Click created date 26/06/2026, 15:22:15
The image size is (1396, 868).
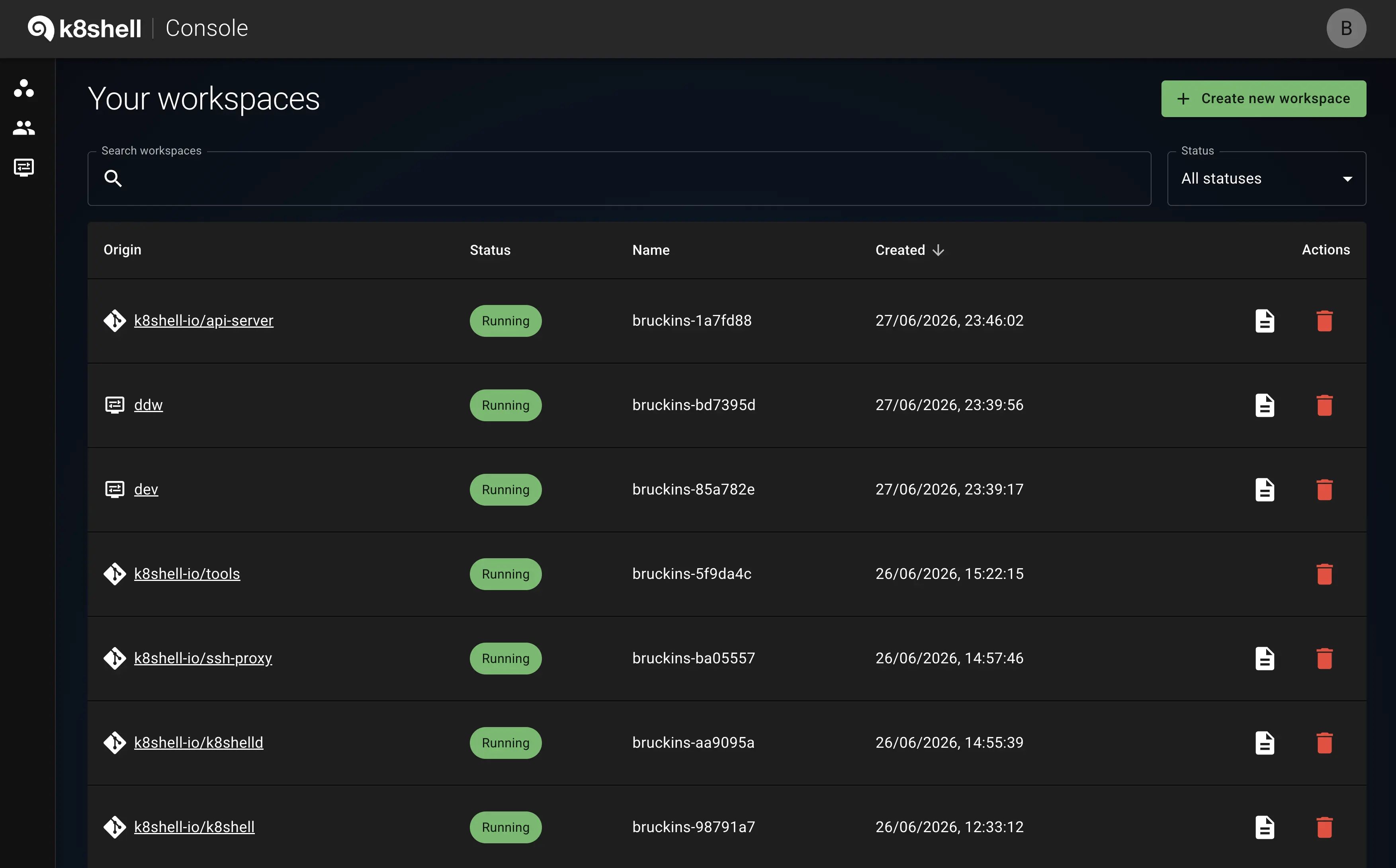point(949,574)
